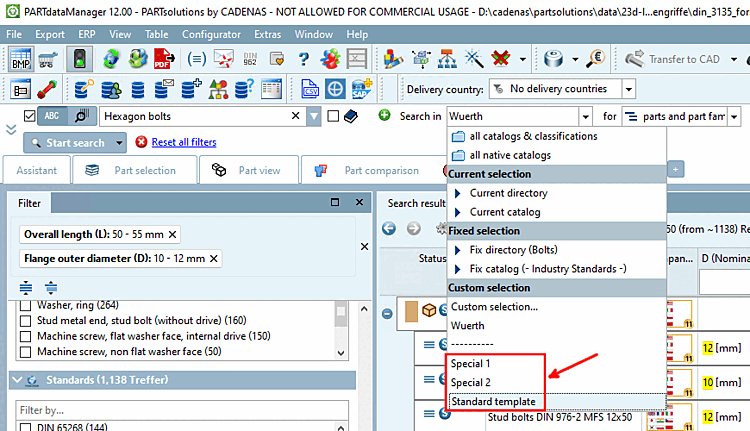This screenshot has height=431, width=750.
Task: Click the BMP image export icon
Action: coord(21,59)
